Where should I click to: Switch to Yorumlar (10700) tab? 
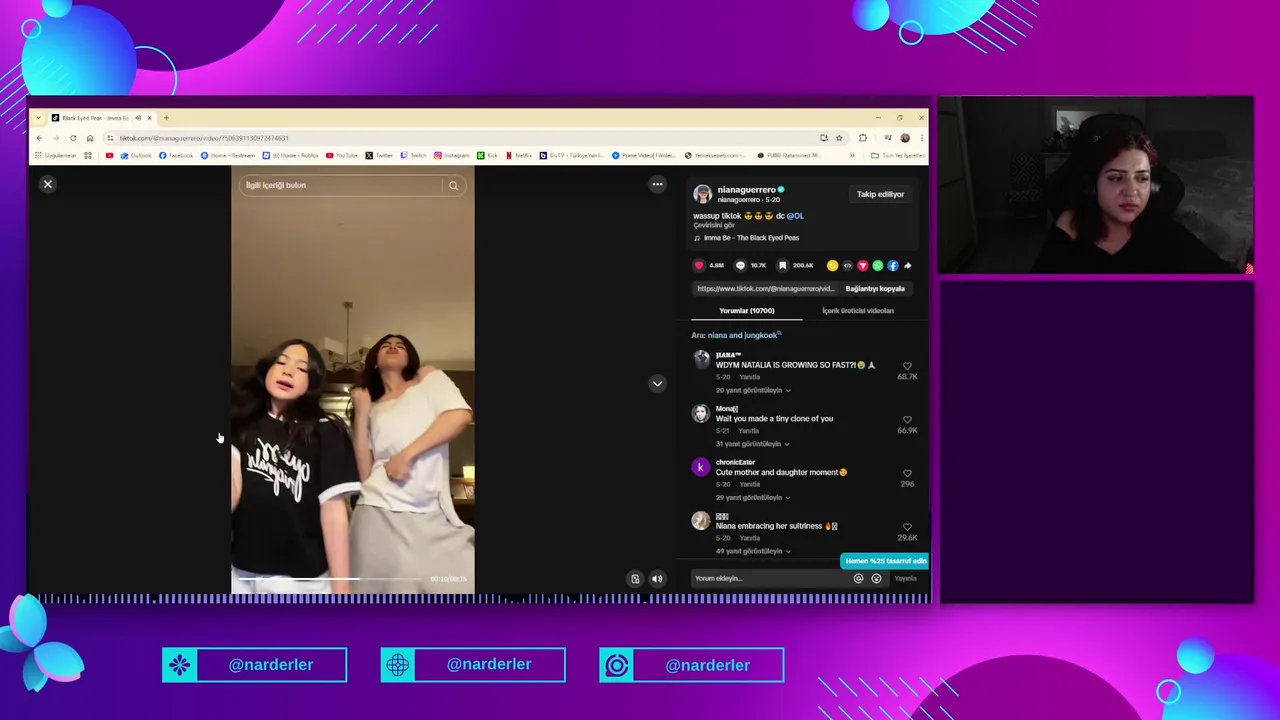pyautogui.click(x=747, y=311)
